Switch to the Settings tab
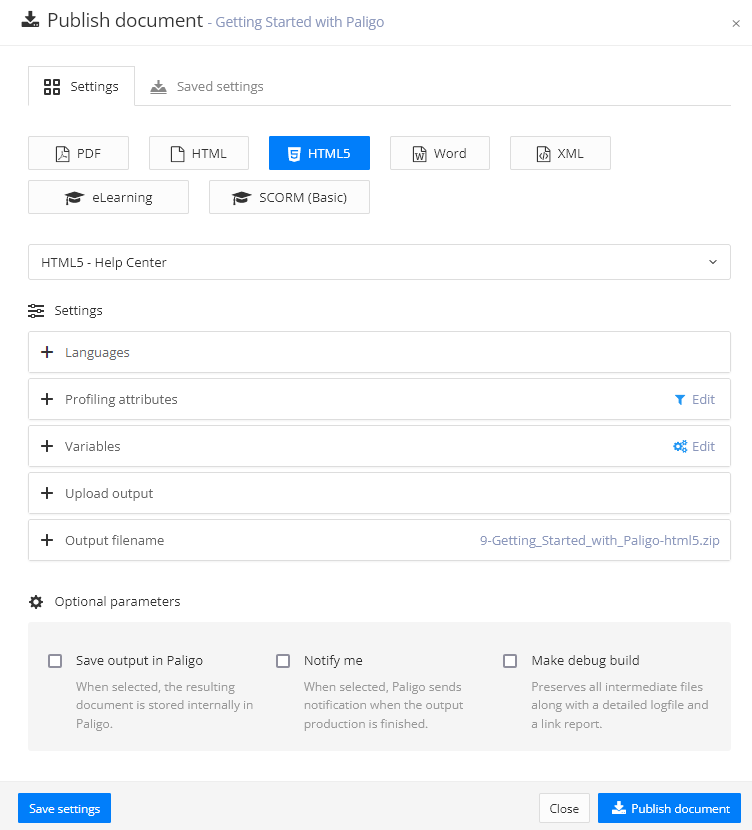 tap(81, 86)
